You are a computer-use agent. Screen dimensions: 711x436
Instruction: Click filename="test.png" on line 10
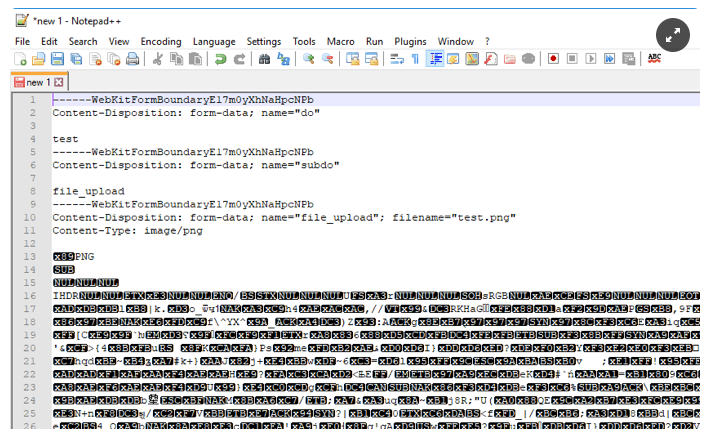click(x=454, y=218)
